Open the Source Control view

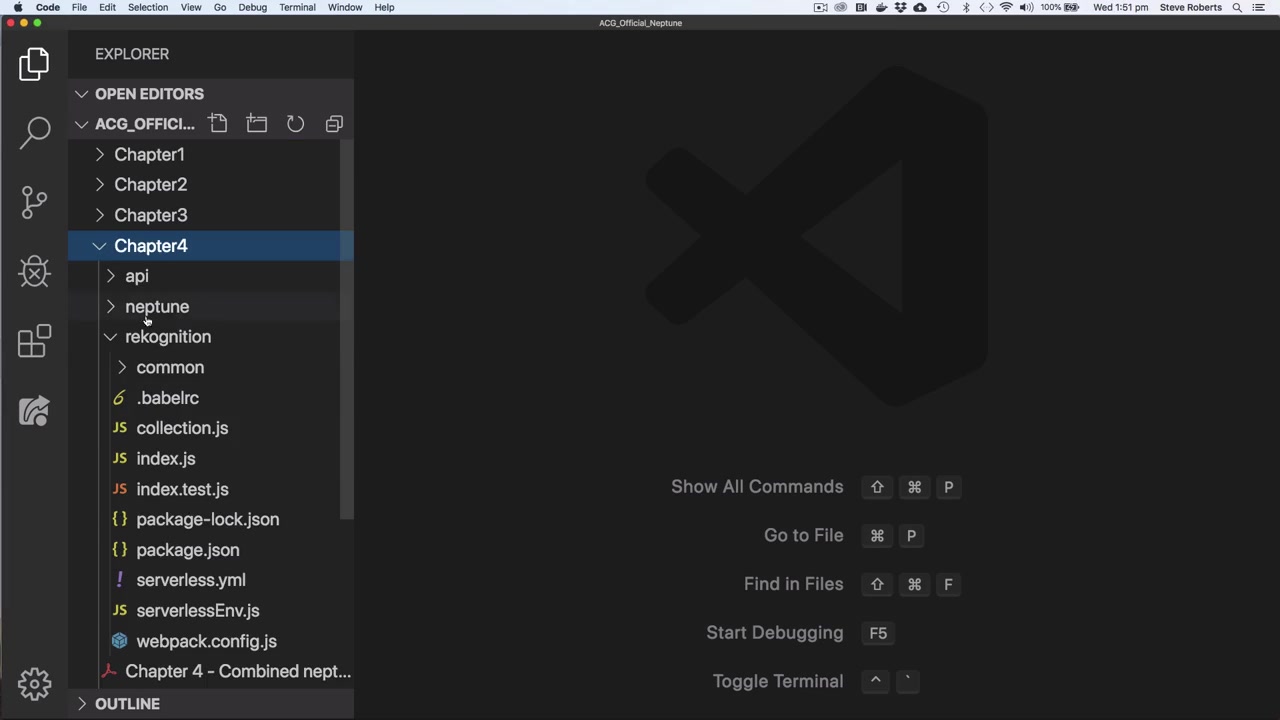click(34, 202)
